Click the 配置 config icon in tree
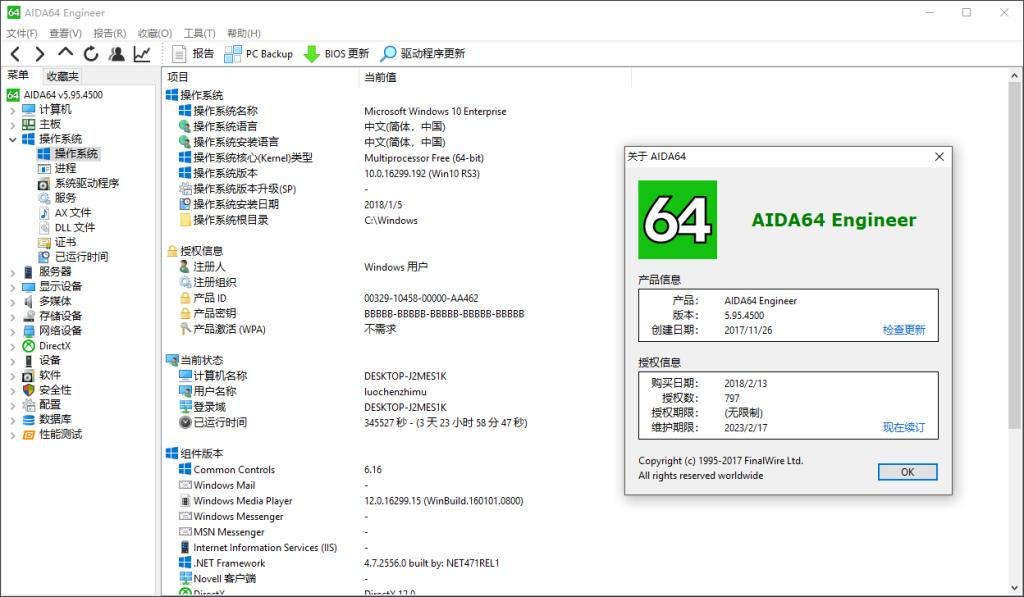 coord(29,405)
